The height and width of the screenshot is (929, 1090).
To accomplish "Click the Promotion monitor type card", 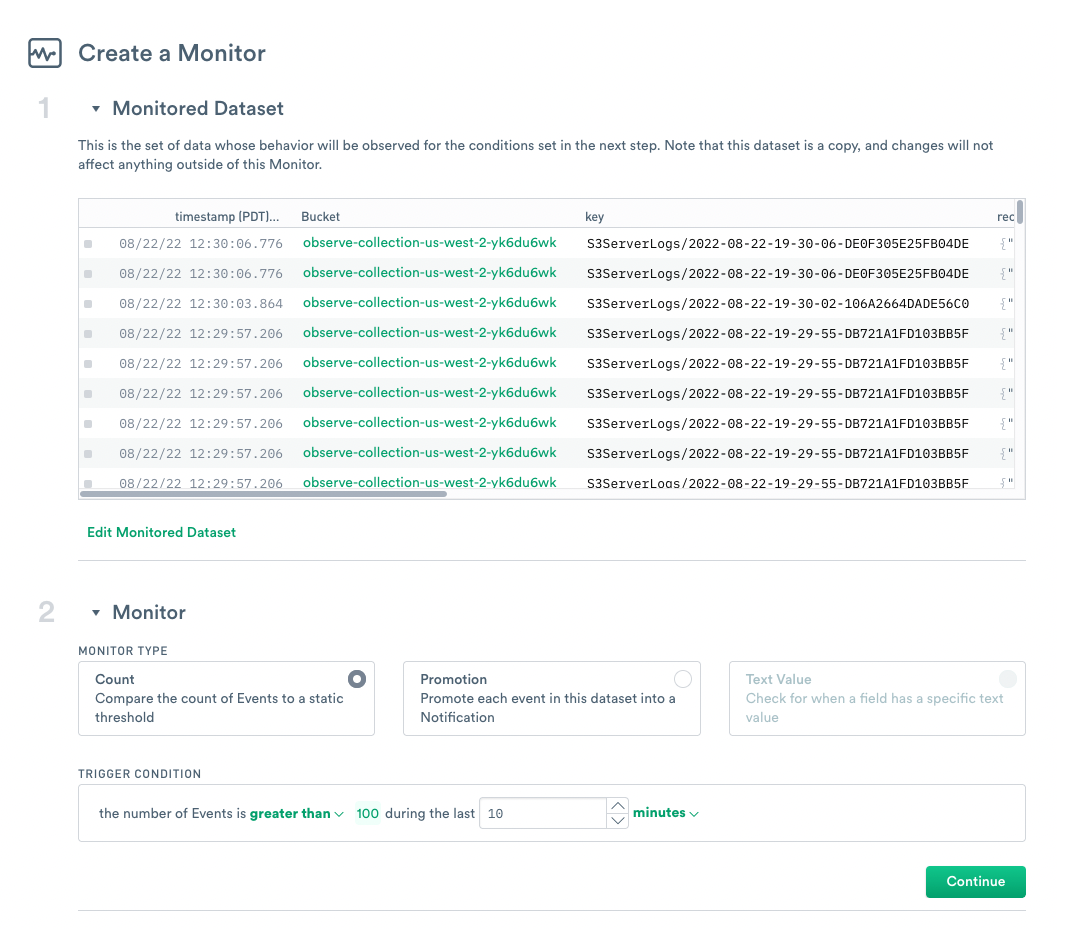I will click(x=552, y=698).
